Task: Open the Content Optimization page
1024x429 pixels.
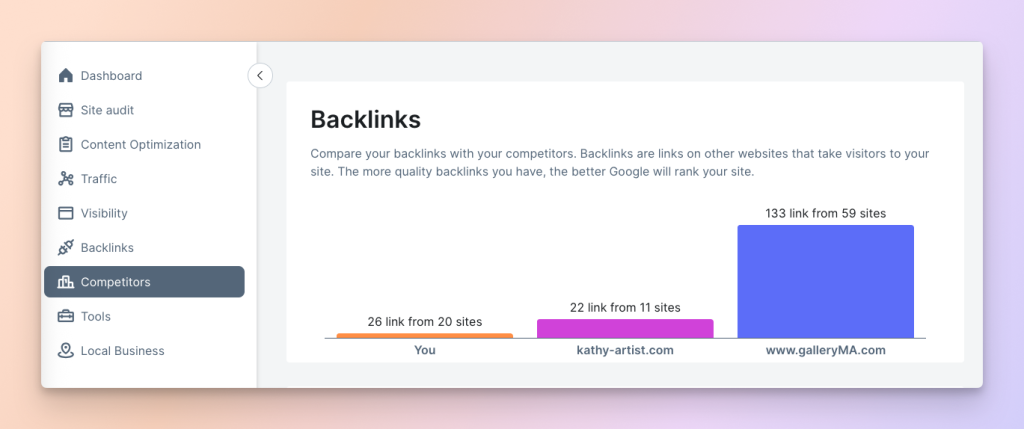Action: point(140,144)
